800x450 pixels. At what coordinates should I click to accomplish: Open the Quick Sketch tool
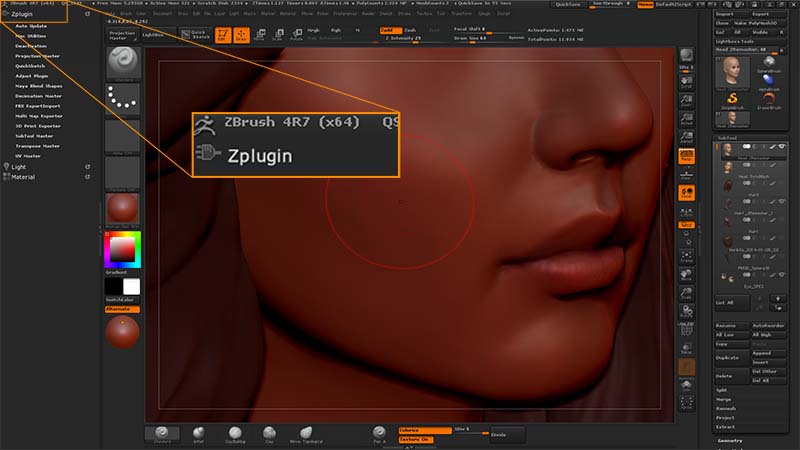[196, 35]
